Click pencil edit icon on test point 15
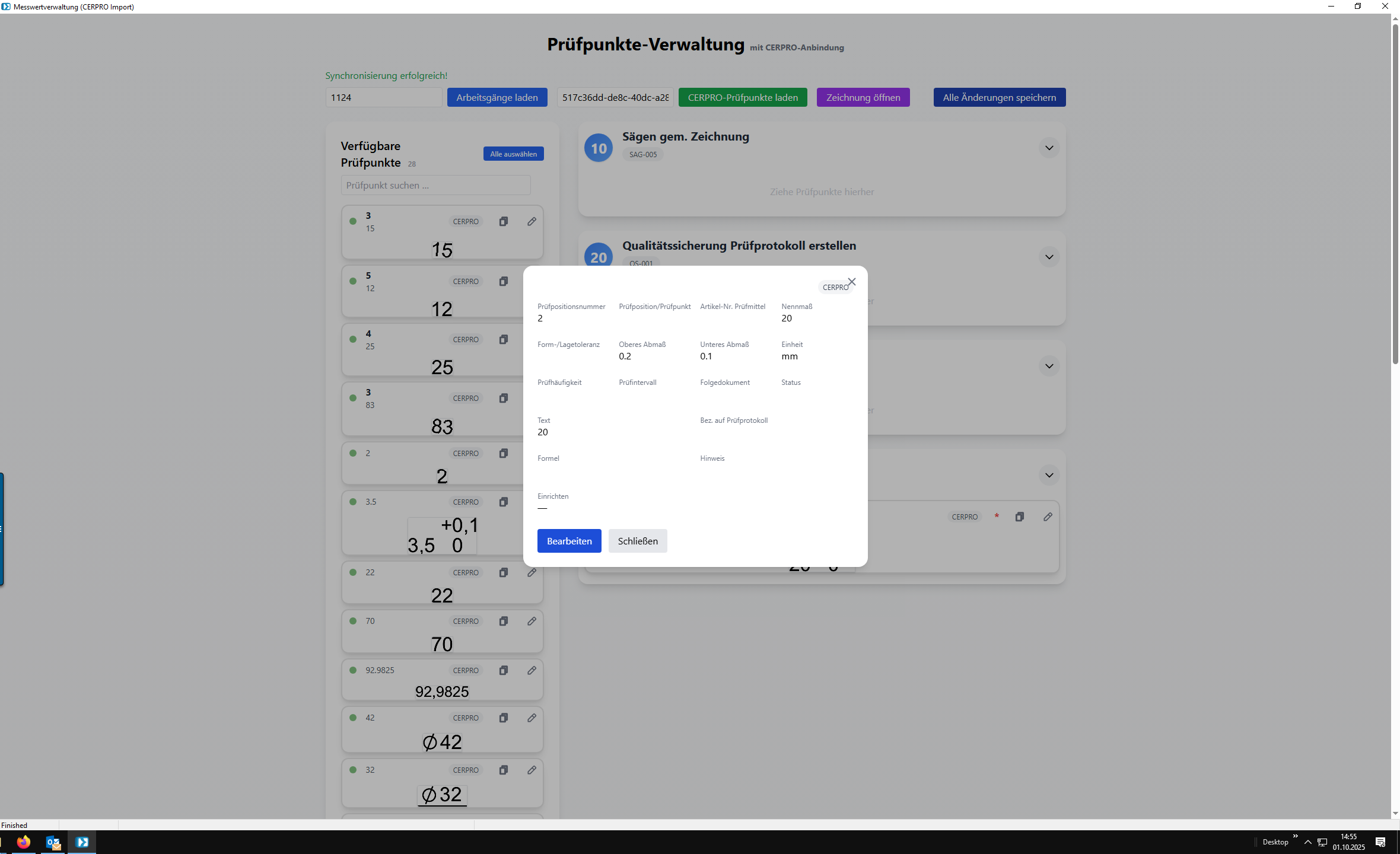This screenshot has width=1400, height=854. [x=532, y=221]
